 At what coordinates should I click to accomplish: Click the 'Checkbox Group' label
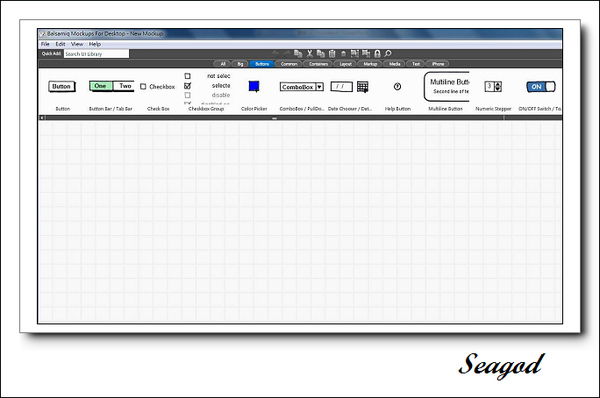(x=206, y=109)
